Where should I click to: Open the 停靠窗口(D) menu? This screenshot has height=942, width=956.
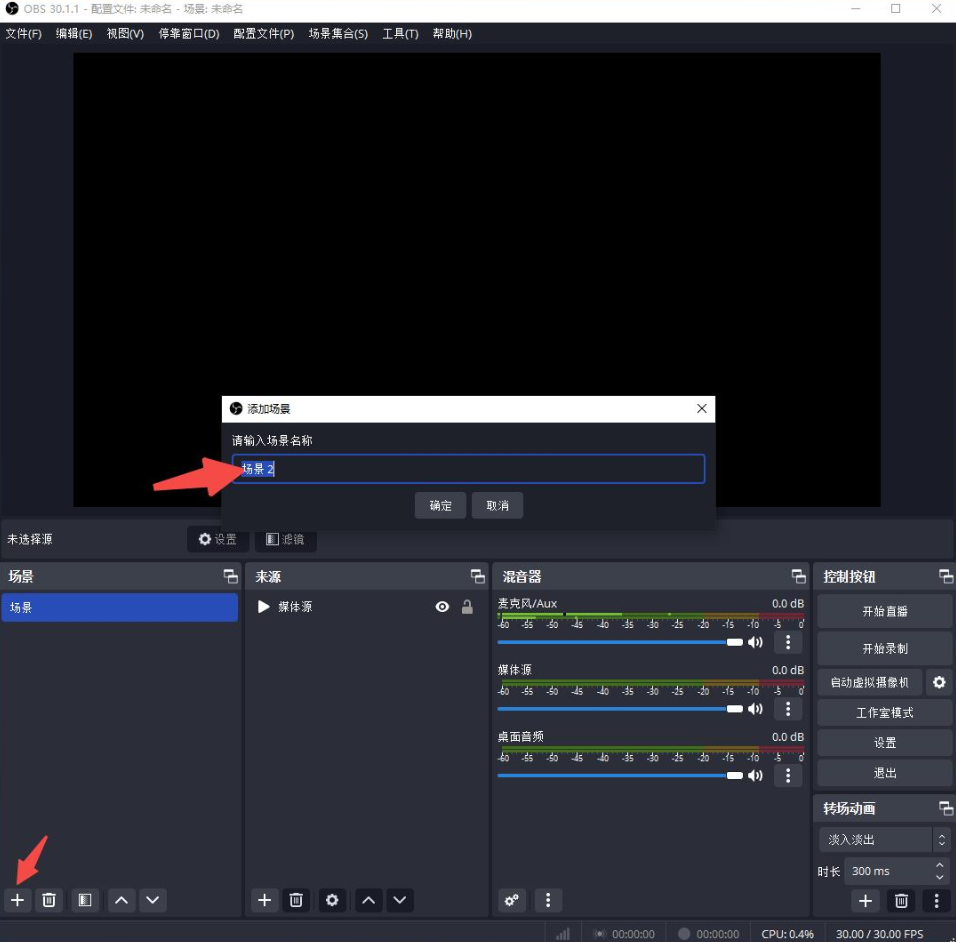coord(189,34)
